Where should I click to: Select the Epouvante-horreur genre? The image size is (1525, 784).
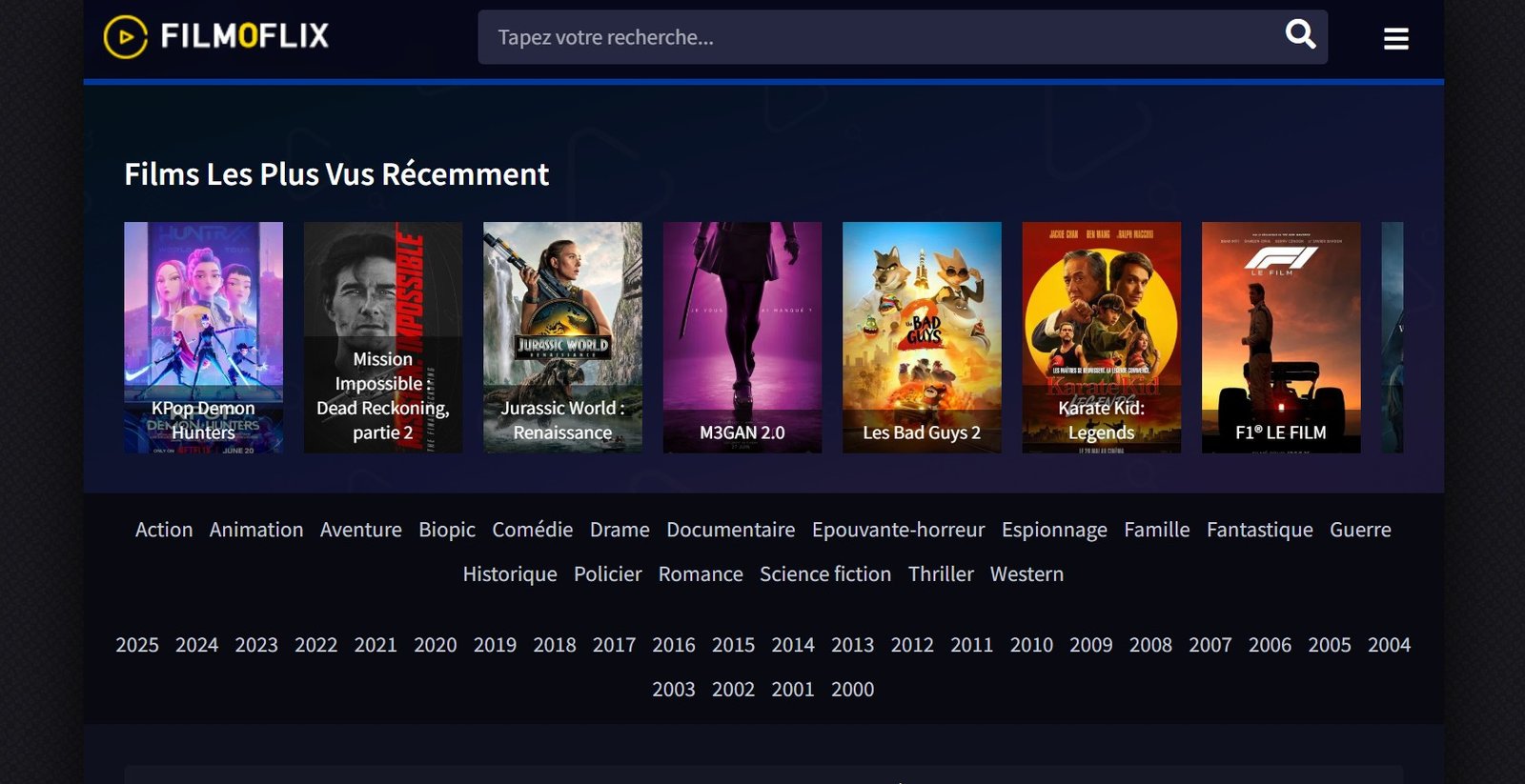click(899, 530)
